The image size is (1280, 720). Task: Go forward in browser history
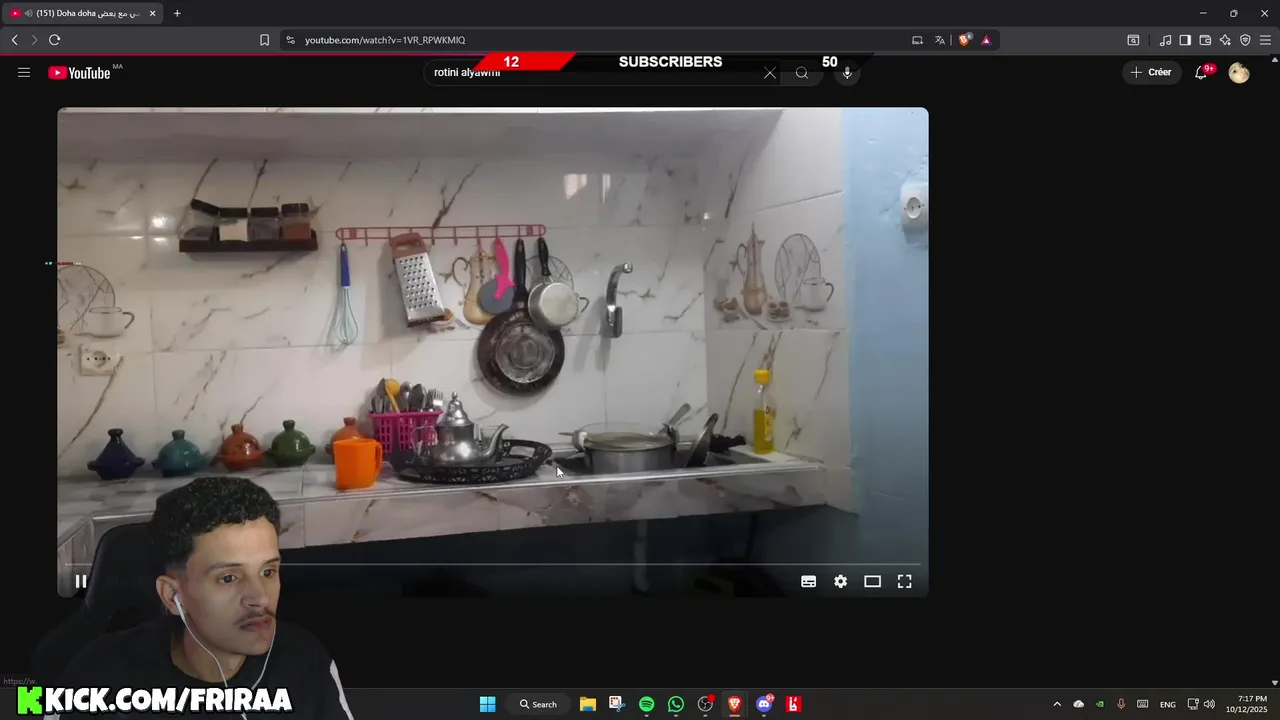(x=34, y=40)
